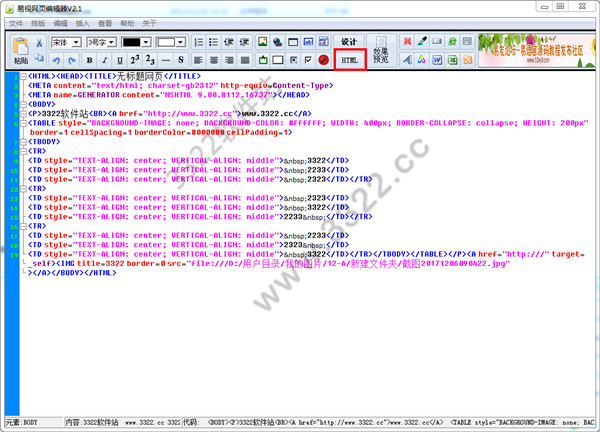Insert a horizontal line with the dash icon

click(x=166, y=60)
